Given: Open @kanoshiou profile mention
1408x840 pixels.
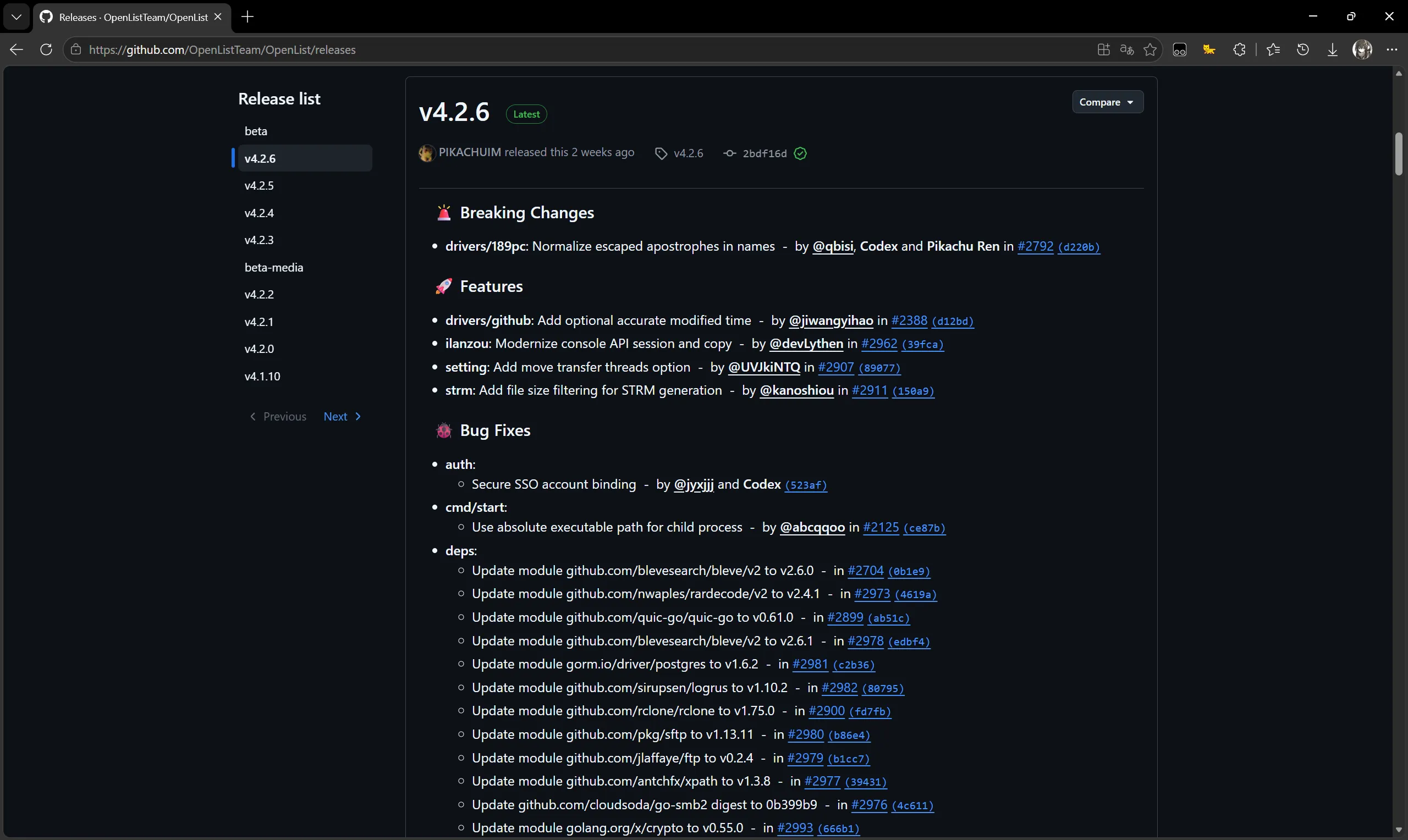Looking at the screenshot, I should pyautogui.click(x=796, y=390).
